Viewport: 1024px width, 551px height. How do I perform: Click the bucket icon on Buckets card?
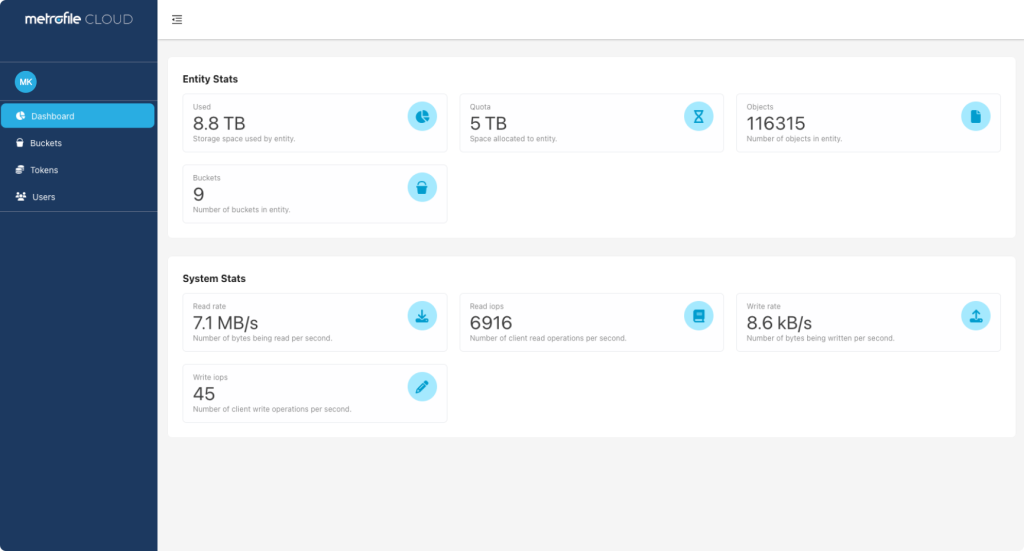(x=422, y=187)
